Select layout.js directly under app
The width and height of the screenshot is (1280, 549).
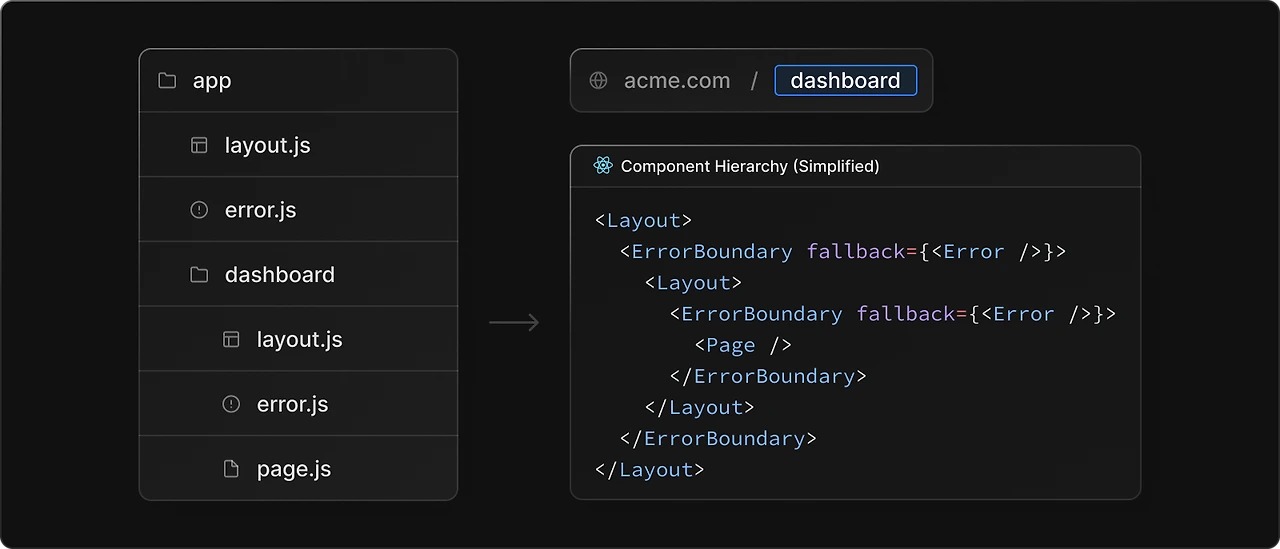point(268,145)
